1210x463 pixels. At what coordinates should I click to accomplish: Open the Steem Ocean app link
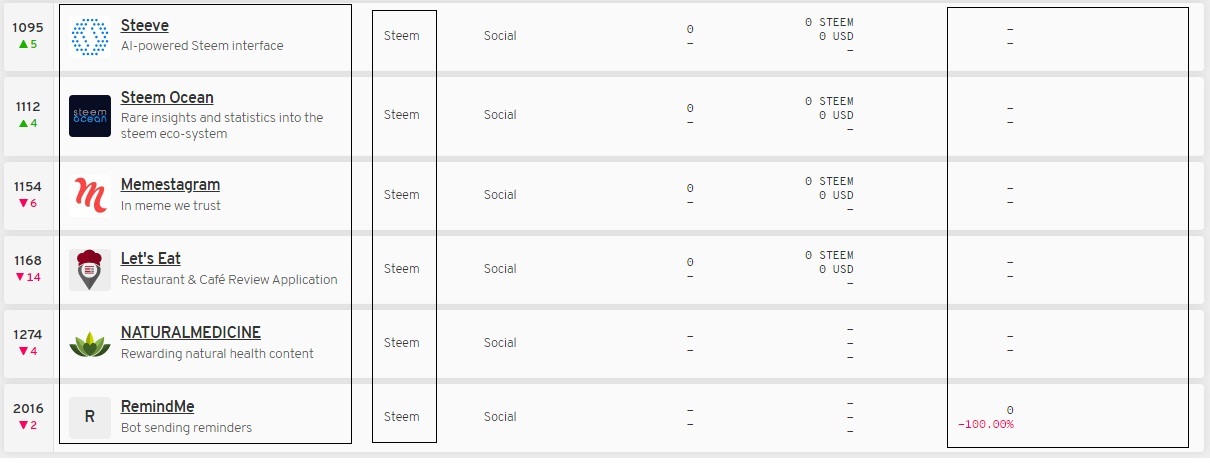coord(167,98)
